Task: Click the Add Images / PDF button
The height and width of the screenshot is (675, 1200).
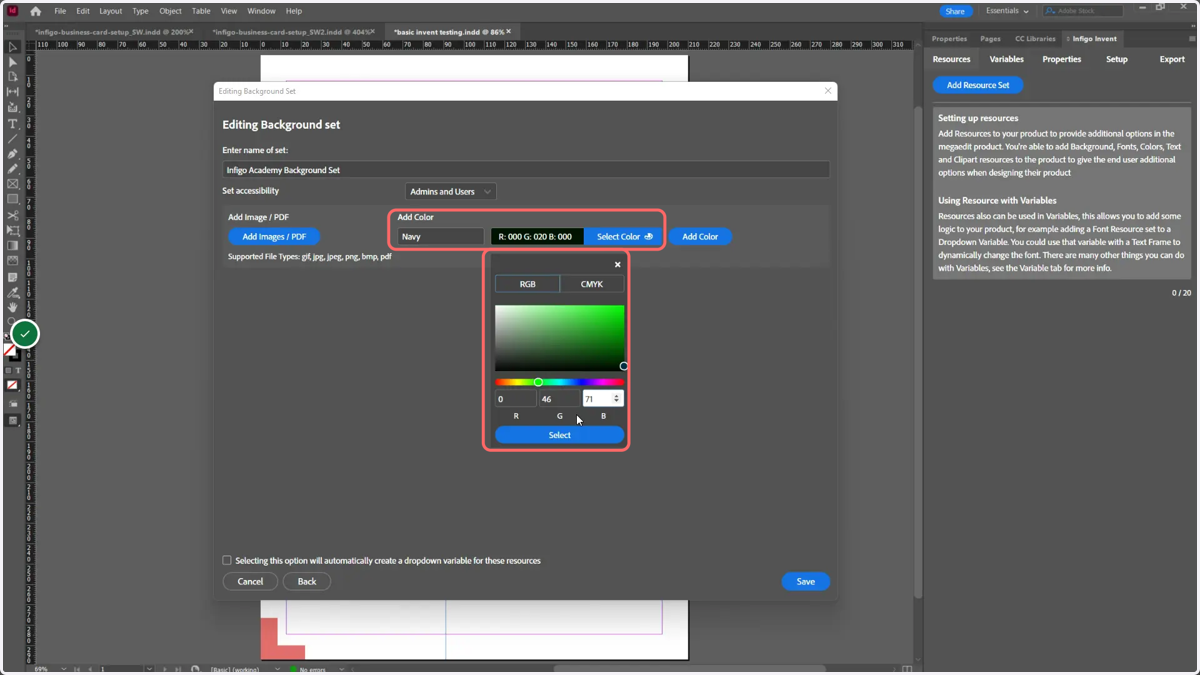Action: tap(274, 237)
